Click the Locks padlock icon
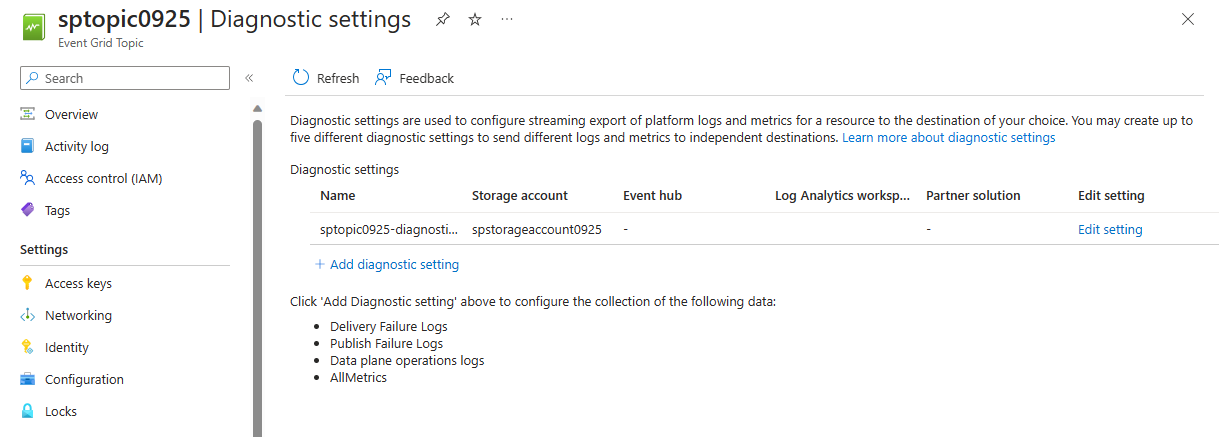Viewport: 1223px width, 437px height. coord(28,411)
